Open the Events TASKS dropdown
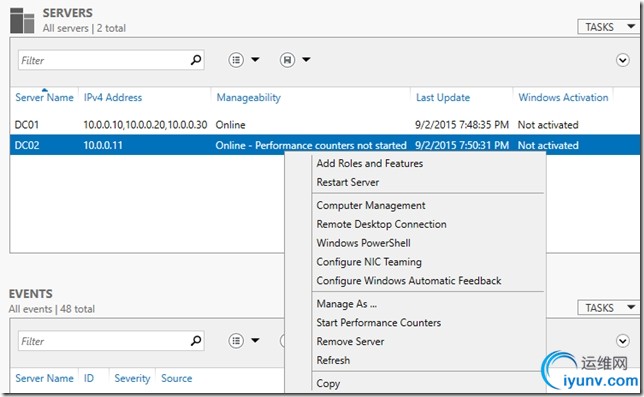 608,308
